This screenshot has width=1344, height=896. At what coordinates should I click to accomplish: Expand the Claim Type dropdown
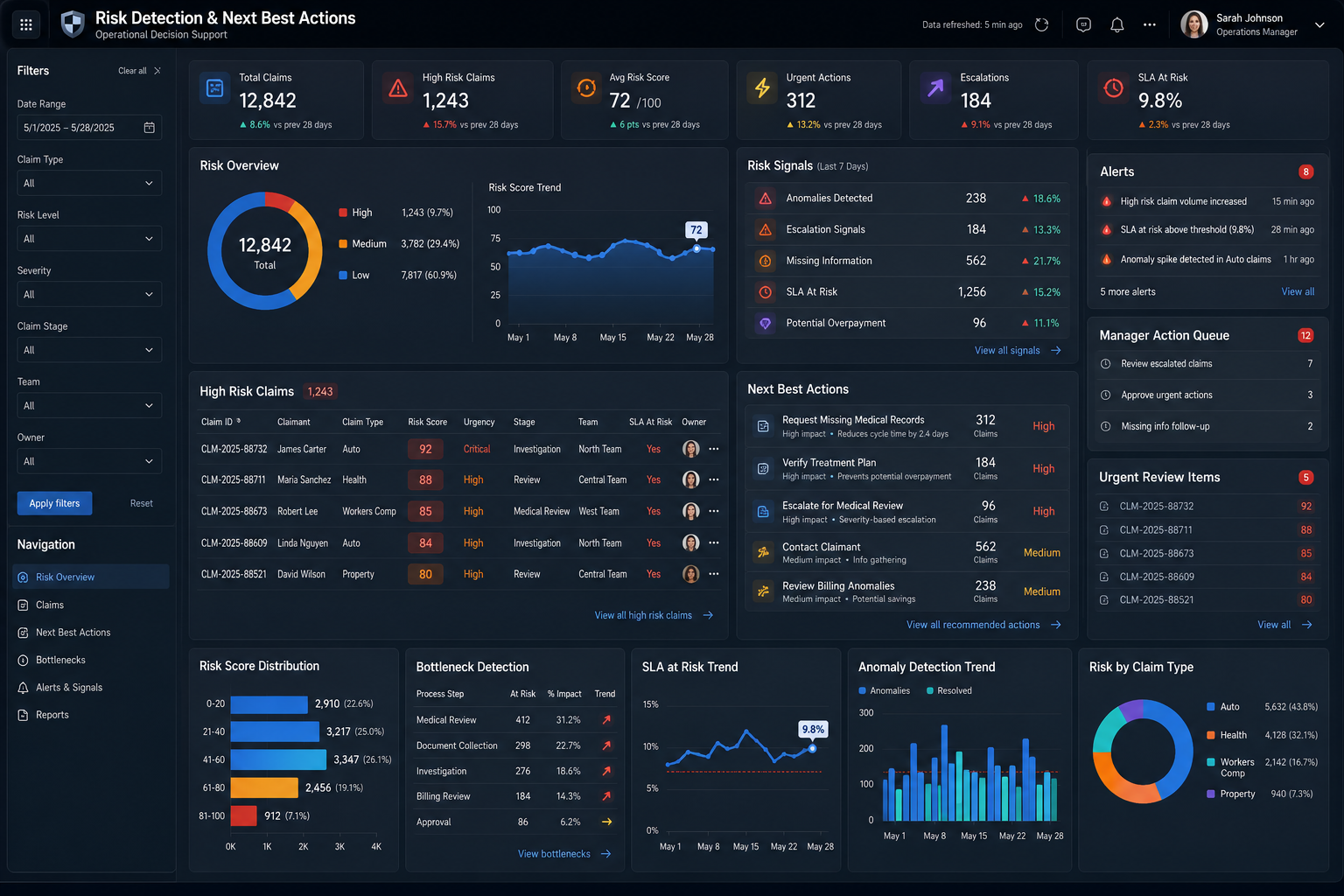coord(89,184)
